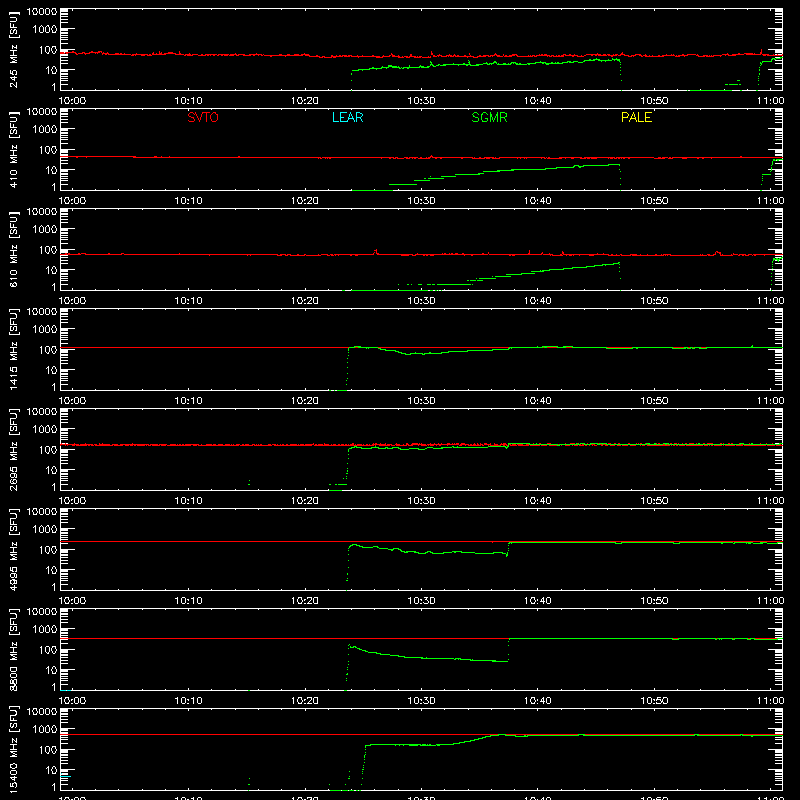Click 10:30 label beneath the 1415 MHz panel
The height and width of the screenshot is (800, 800).
point(421,401)
